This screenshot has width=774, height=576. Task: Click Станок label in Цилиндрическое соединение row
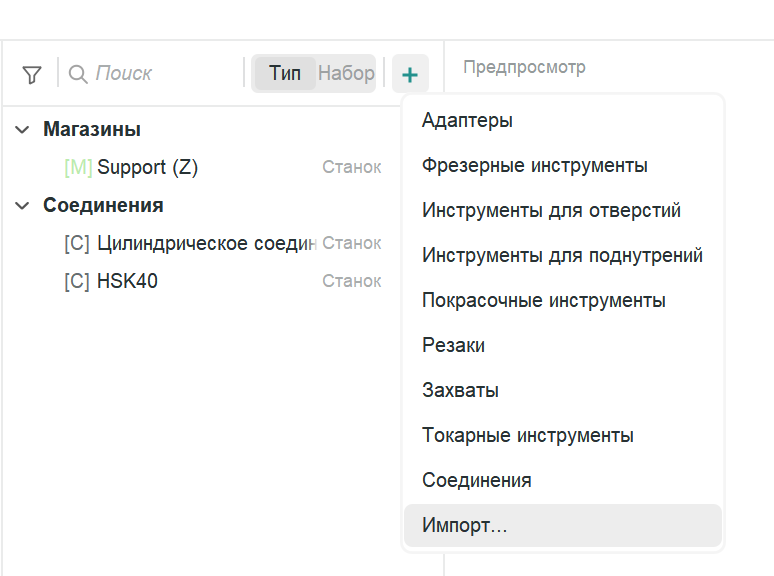[x=351, y=243]
